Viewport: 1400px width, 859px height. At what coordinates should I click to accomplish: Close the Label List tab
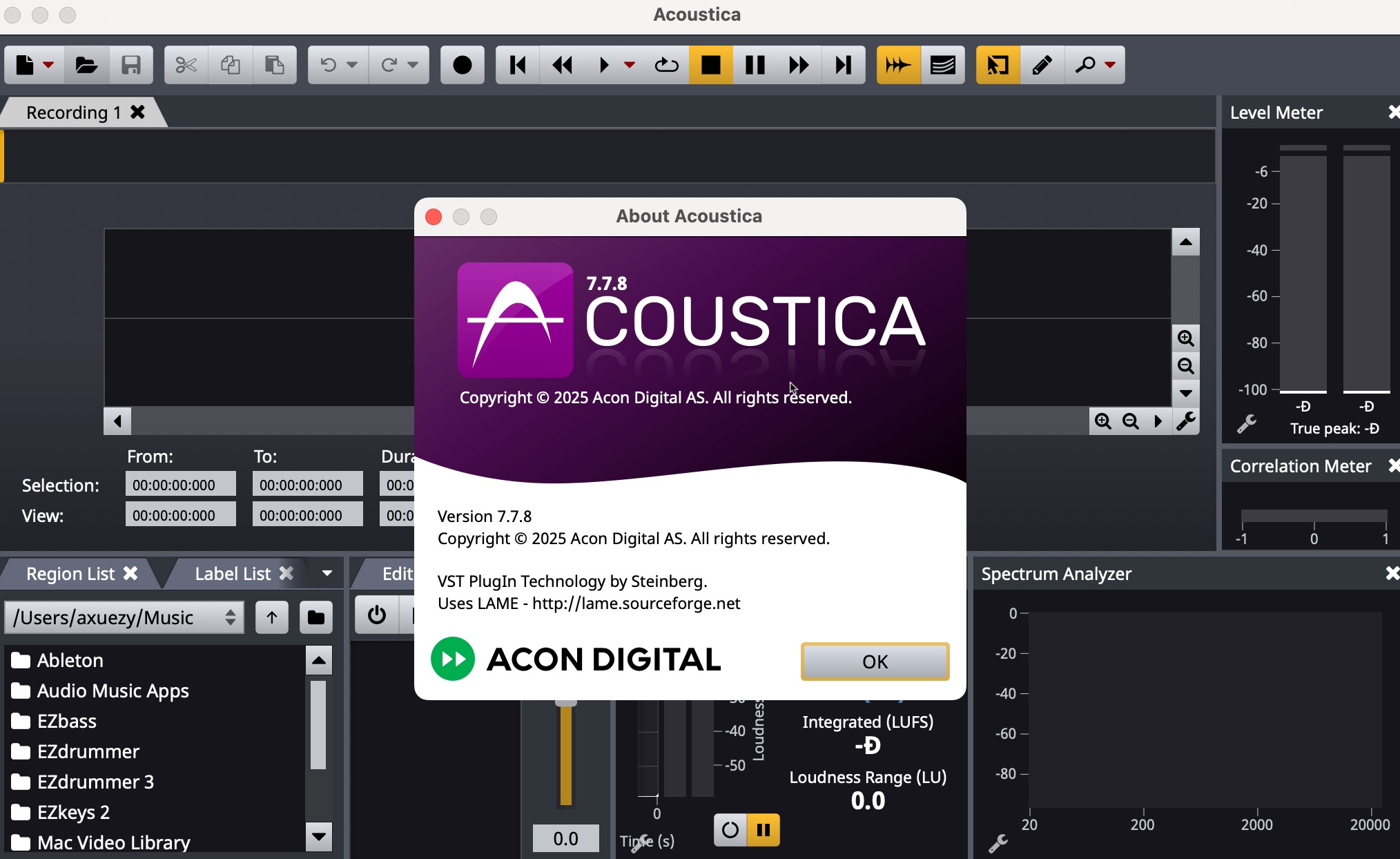[x=286, y=573]
